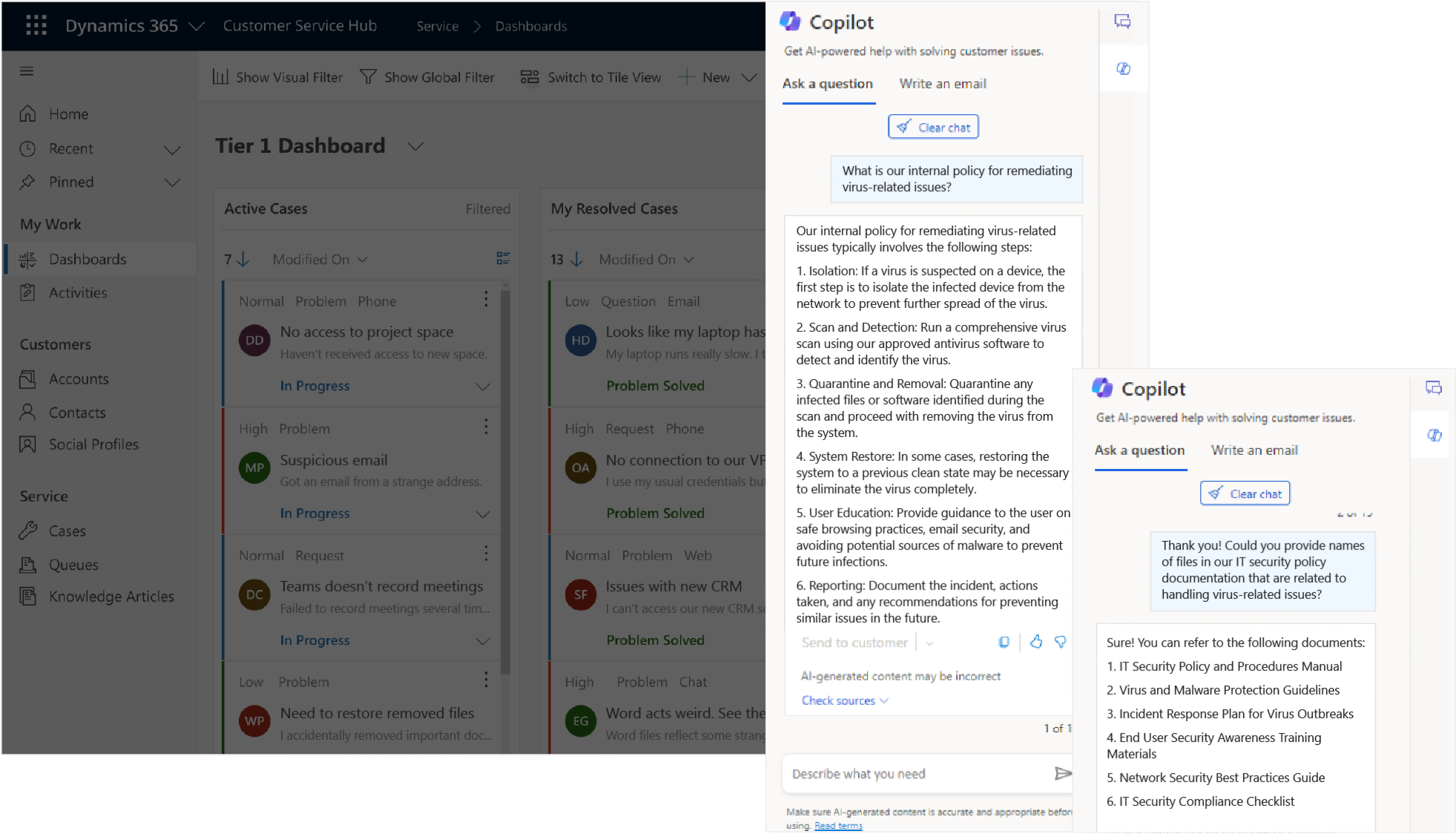Image resolution: width=1456 pixels, height=834 pixels.
Task: Click the Describe what you need input field
Action: point(890,773)
